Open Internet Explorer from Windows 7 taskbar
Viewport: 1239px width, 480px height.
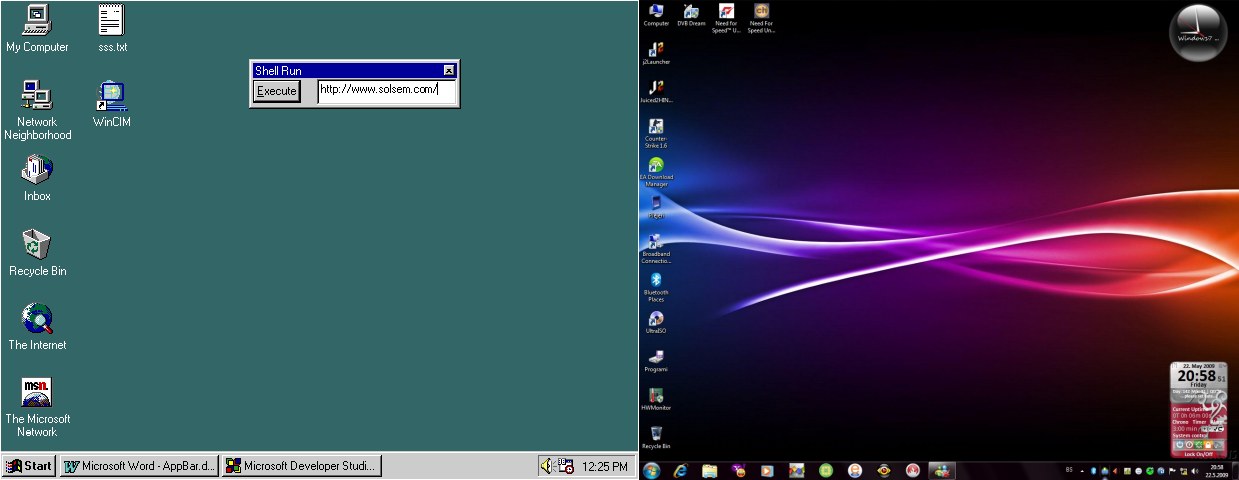click(681, 470)
